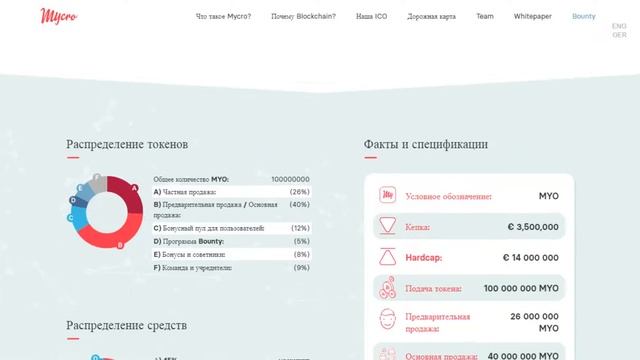The height and width of the screenshot is (360, 640).
Task: Click 'Подача токена' label
Action: (x=433, y=288)
